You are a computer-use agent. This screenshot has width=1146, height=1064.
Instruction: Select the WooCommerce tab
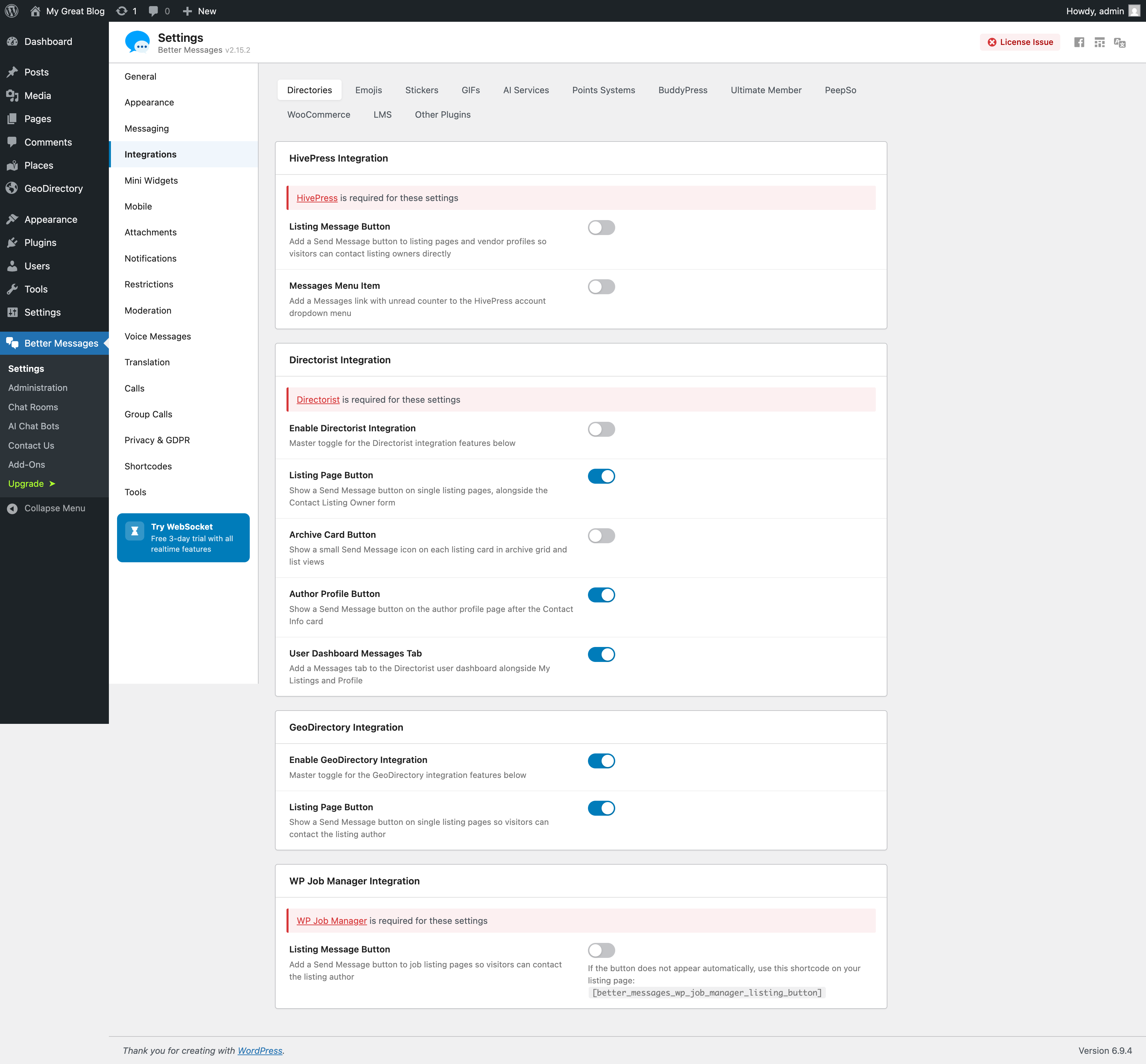tap(318, 115)
